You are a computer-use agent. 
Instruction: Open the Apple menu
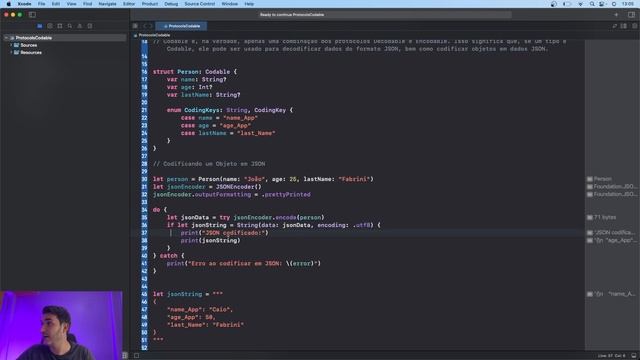pos(9,4)
